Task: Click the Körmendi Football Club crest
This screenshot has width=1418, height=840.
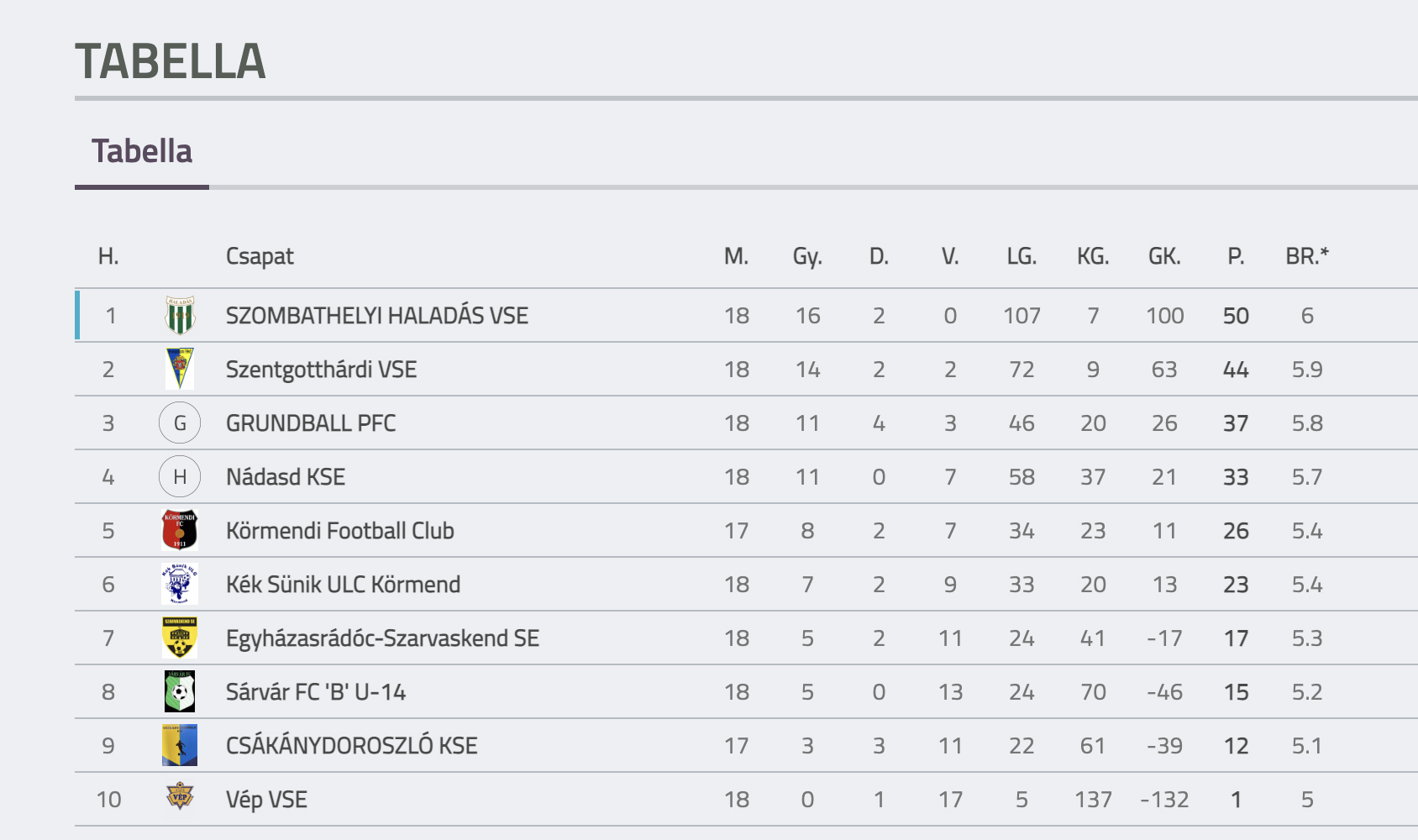Action: (x=180, y=531)
